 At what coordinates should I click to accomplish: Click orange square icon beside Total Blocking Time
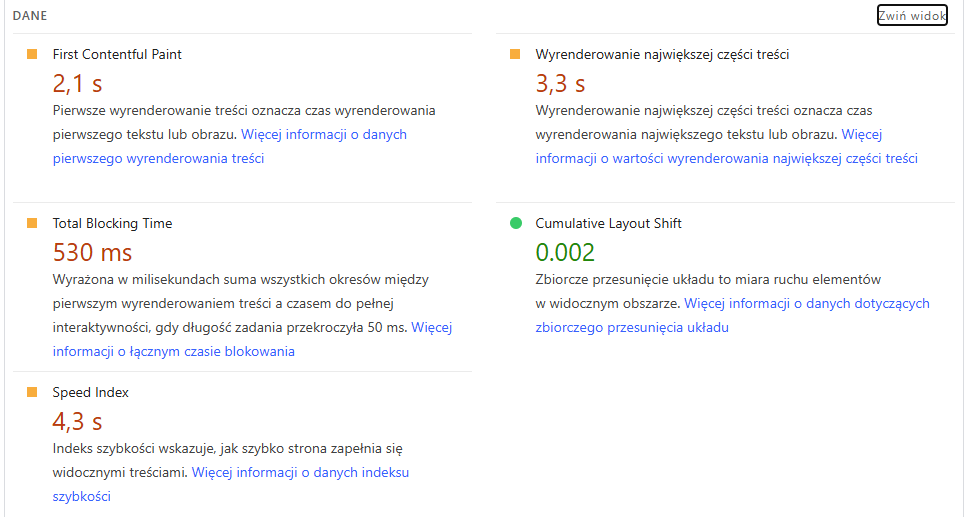[x=32, y=224]
